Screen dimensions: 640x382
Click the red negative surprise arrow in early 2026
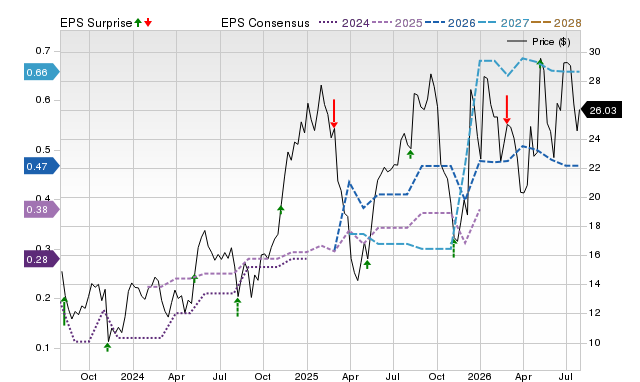pos(507,109)
